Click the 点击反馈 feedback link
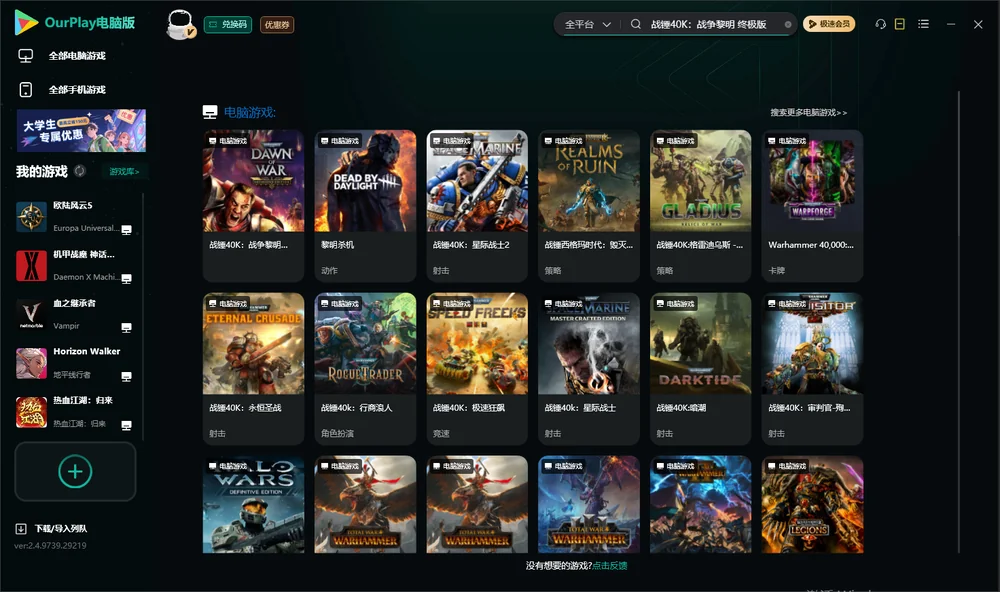1000x592 pixels. 610,565
